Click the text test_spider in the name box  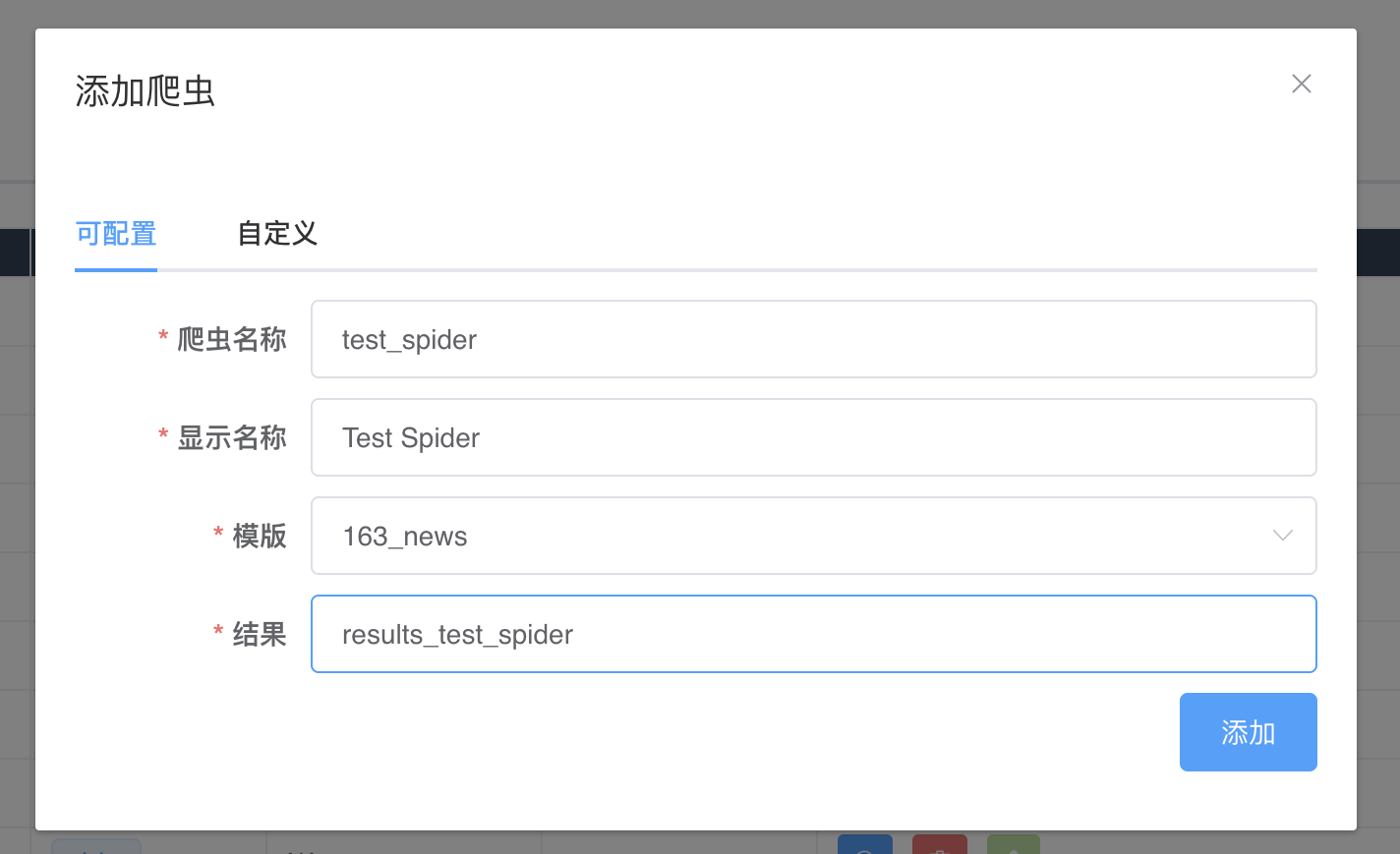[x=409, y=339]
